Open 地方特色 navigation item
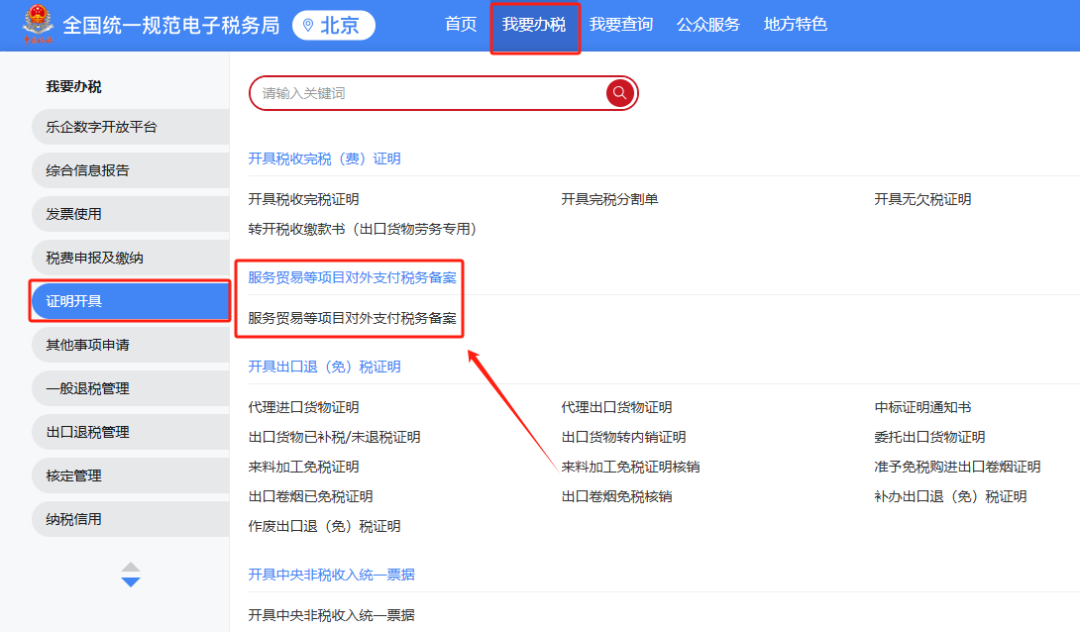This screenshot has width=1080, height=632. point(795,25)
